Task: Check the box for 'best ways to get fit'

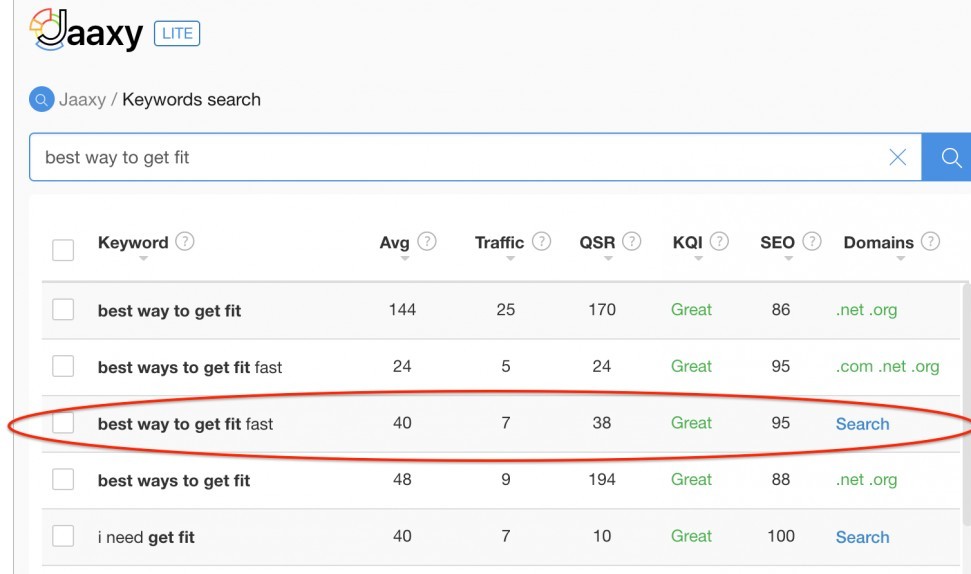Action: [63, 479]
